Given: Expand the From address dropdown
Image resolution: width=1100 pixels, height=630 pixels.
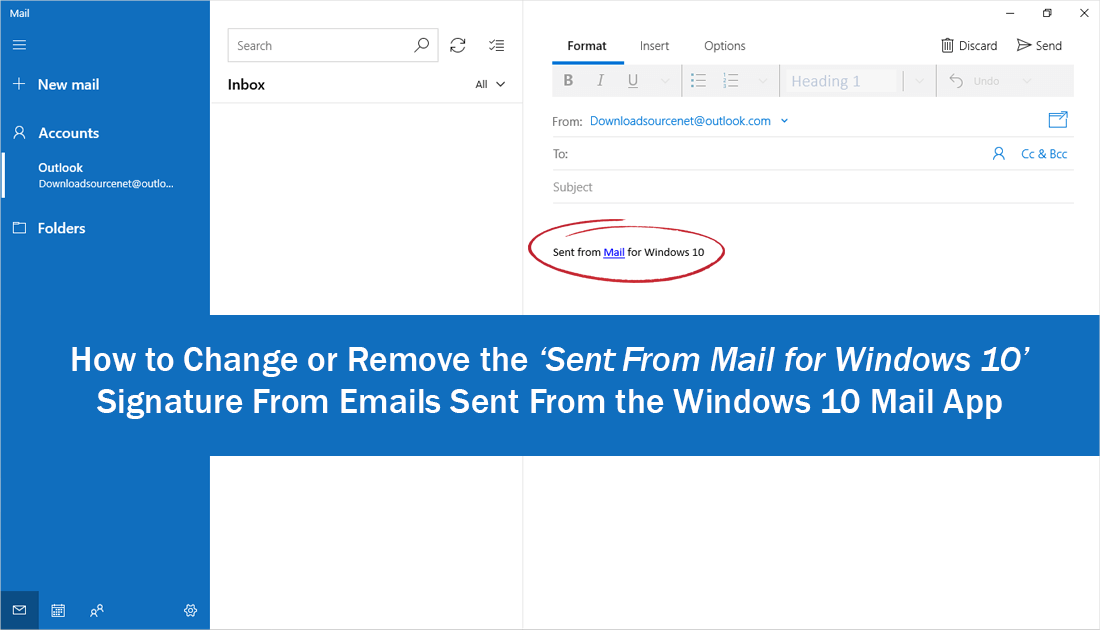Looking at the screenshot, I should (x=784, y=121).
